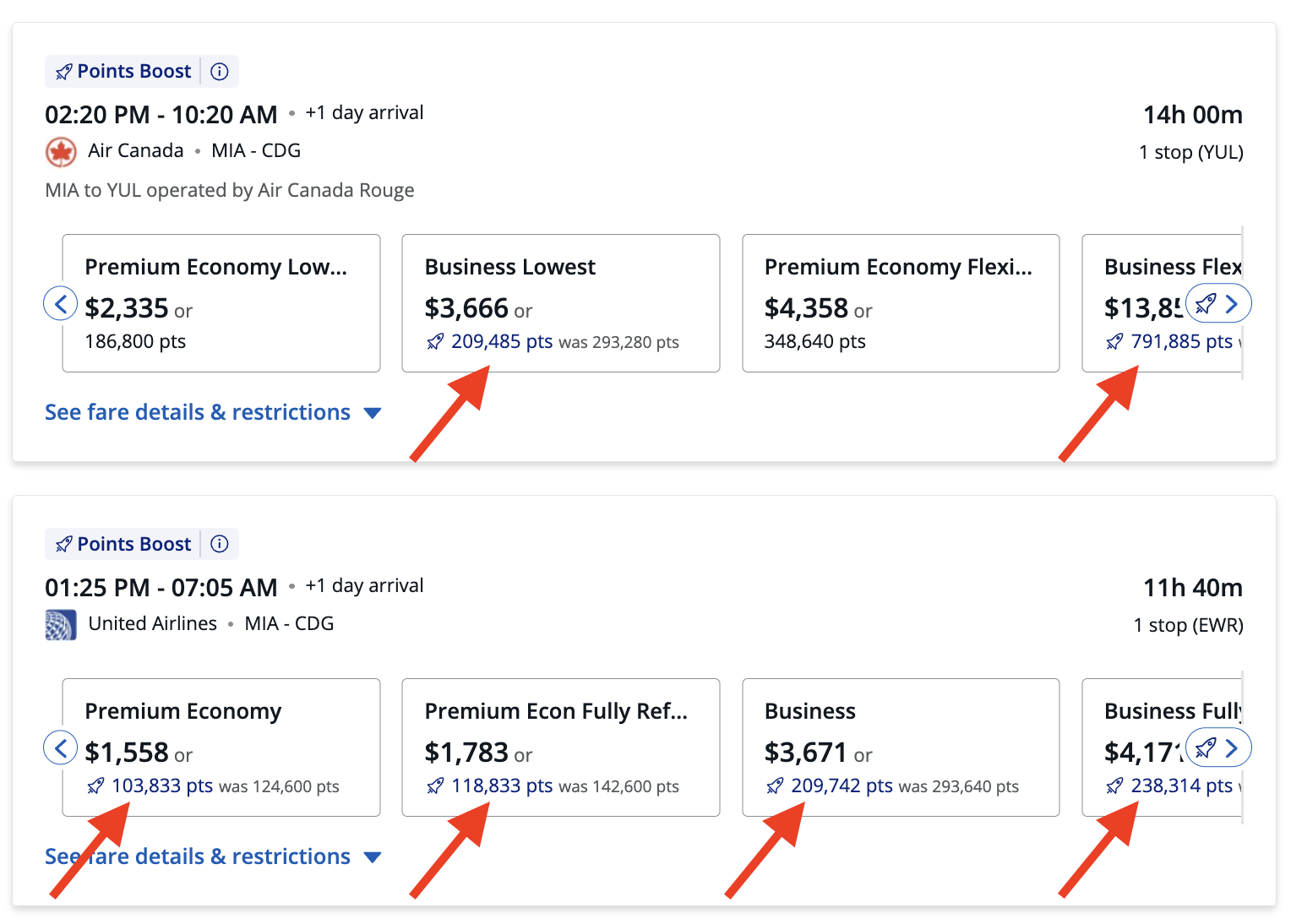Click was 293,280 pts text
The width and height of the screenshot is (1291, 924).
pos(619,342)
